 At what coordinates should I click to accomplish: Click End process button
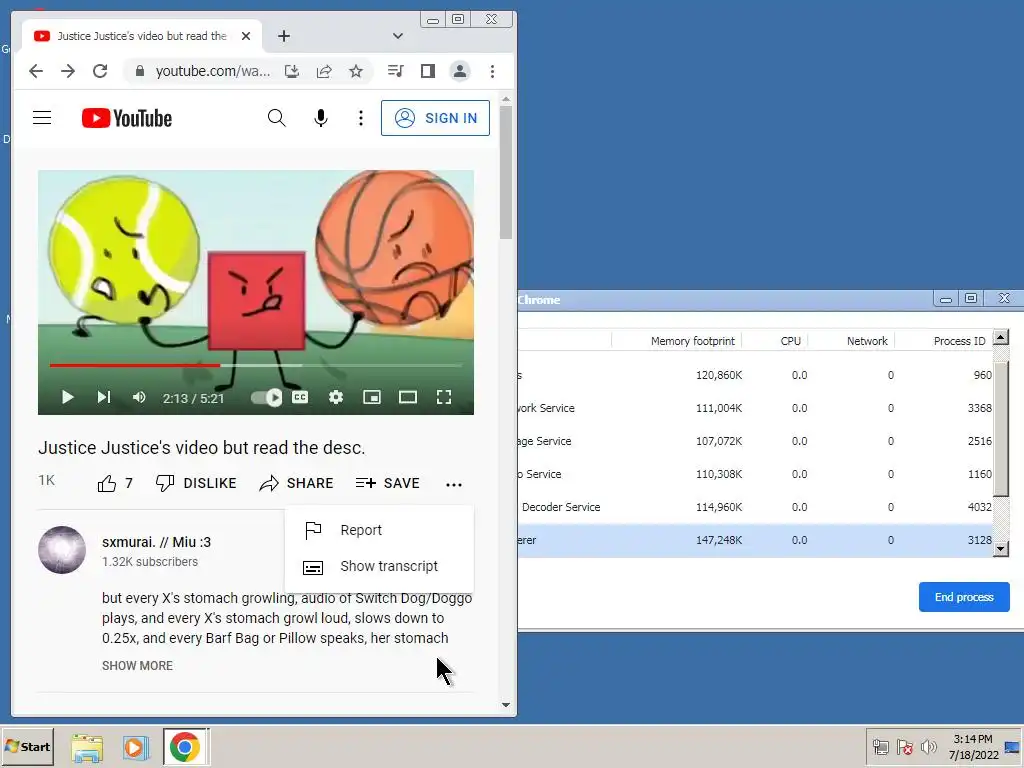coord(964,597)
